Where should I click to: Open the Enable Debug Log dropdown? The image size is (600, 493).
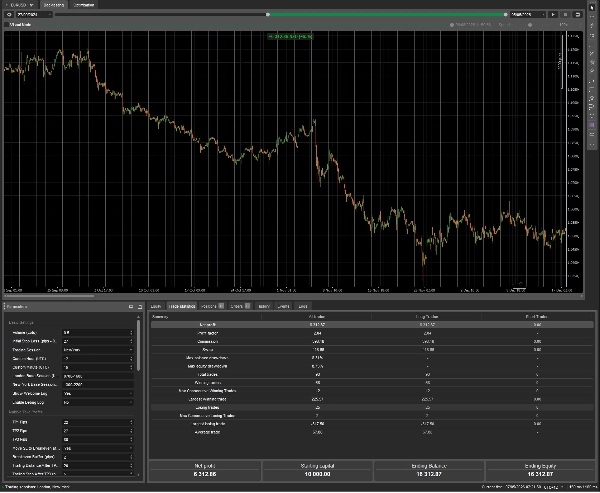pos(98,403)
